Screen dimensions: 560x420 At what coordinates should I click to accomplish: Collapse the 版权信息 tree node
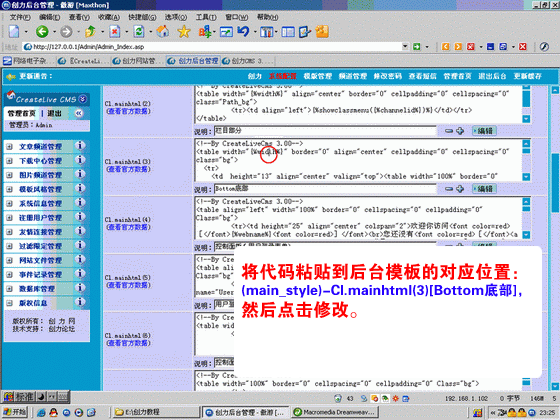tap(9, 303)
